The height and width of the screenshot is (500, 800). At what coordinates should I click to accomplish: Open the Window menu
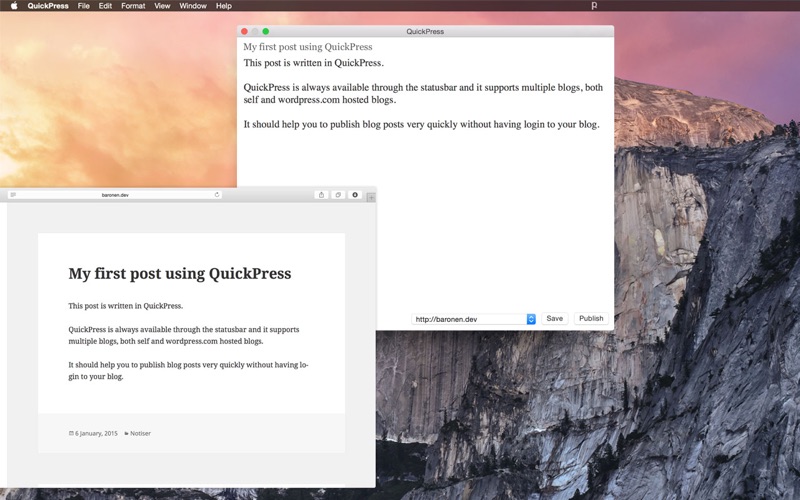pyautogui.click(x=193, y=6)
